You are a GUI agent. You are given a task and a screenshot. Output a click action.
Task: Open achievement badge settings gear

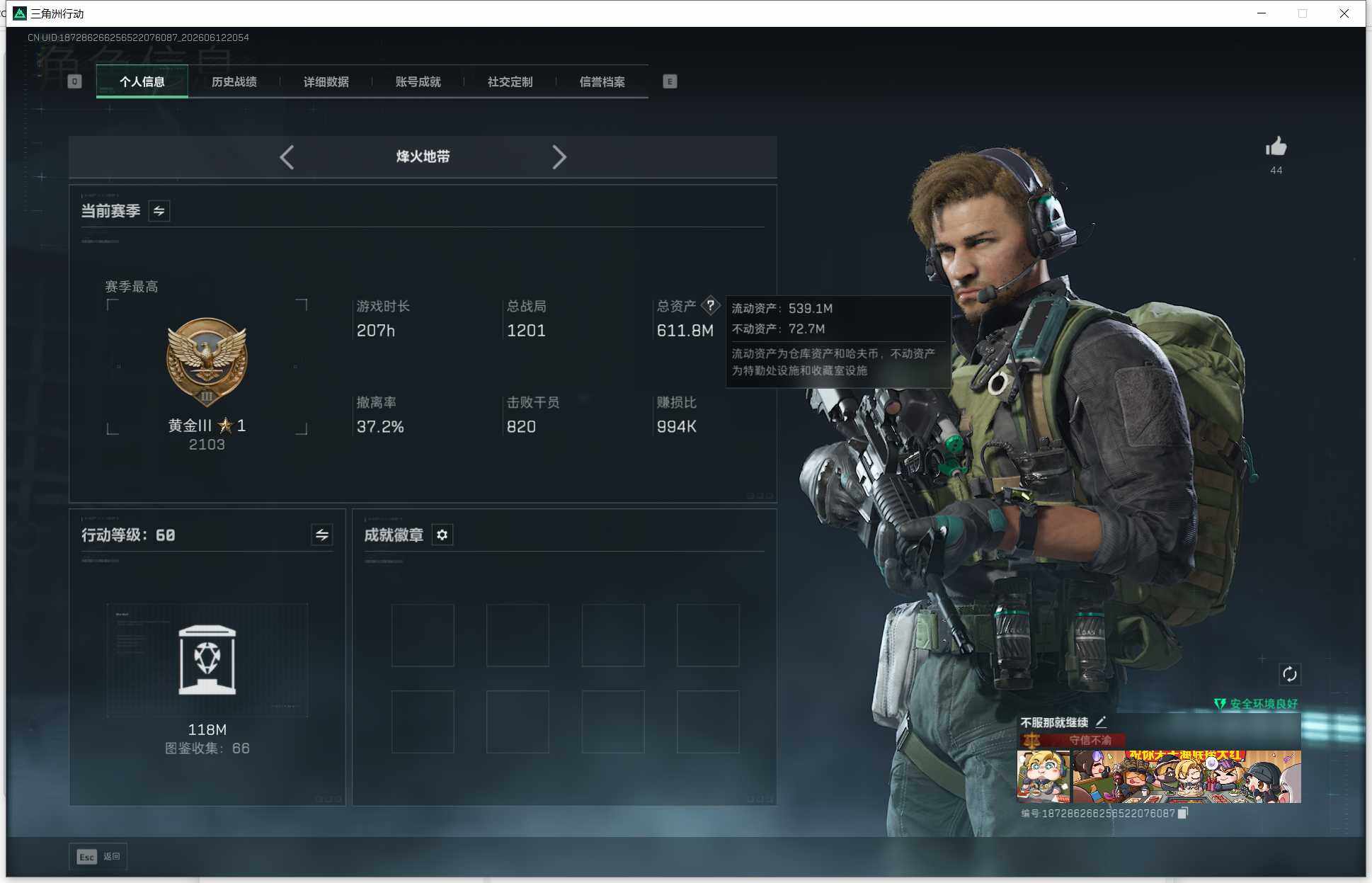tap(442, 535)
